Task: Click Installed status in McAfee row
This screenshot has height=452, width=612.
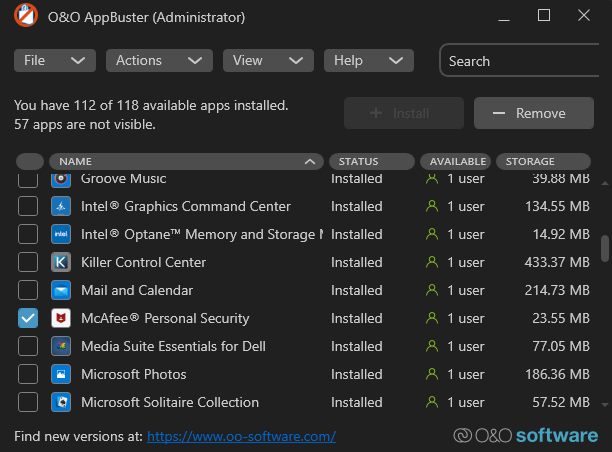Action: [x=357, y=319]
